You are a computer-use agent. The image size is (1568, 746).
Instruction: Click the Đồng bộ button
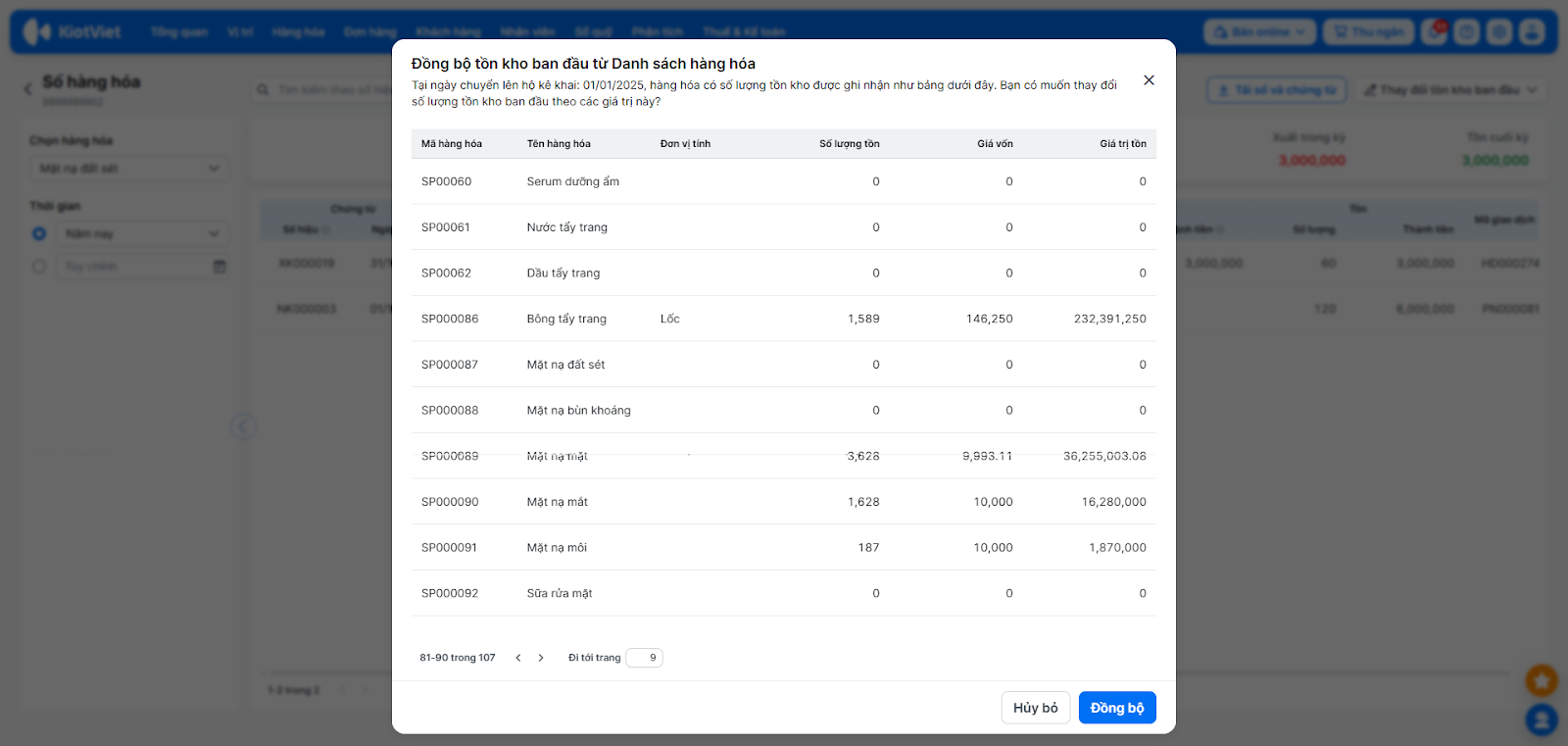point(1116,708)
